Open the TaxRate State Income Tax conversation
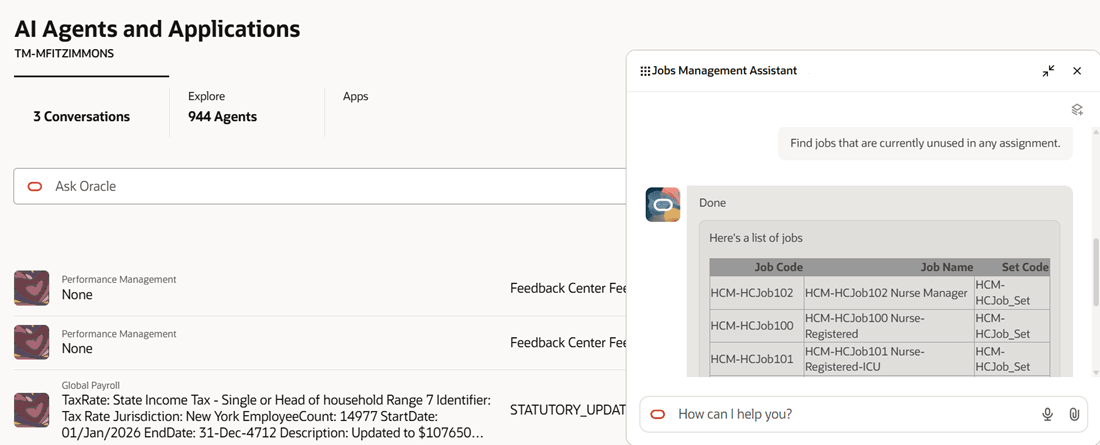The height and width of the screenshot is (445, 1100). click(276, 417)
